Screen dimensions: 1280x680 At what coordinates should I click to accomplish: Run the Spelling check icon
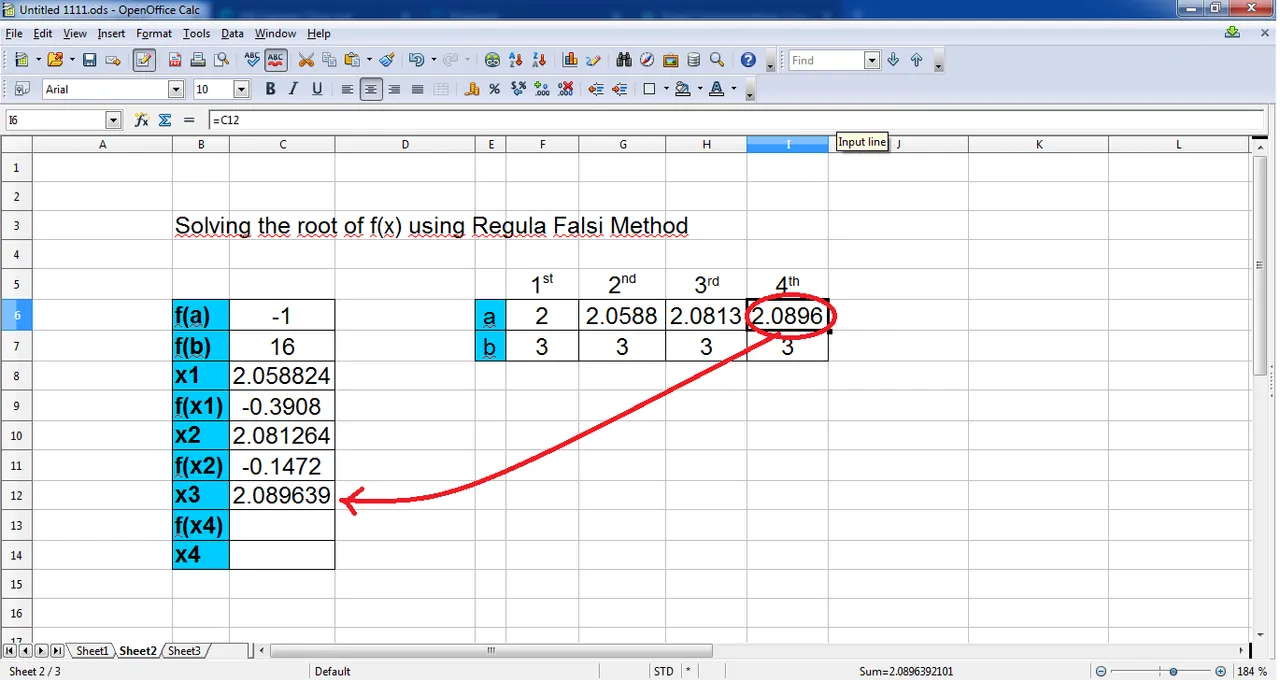tap(252, 60)
